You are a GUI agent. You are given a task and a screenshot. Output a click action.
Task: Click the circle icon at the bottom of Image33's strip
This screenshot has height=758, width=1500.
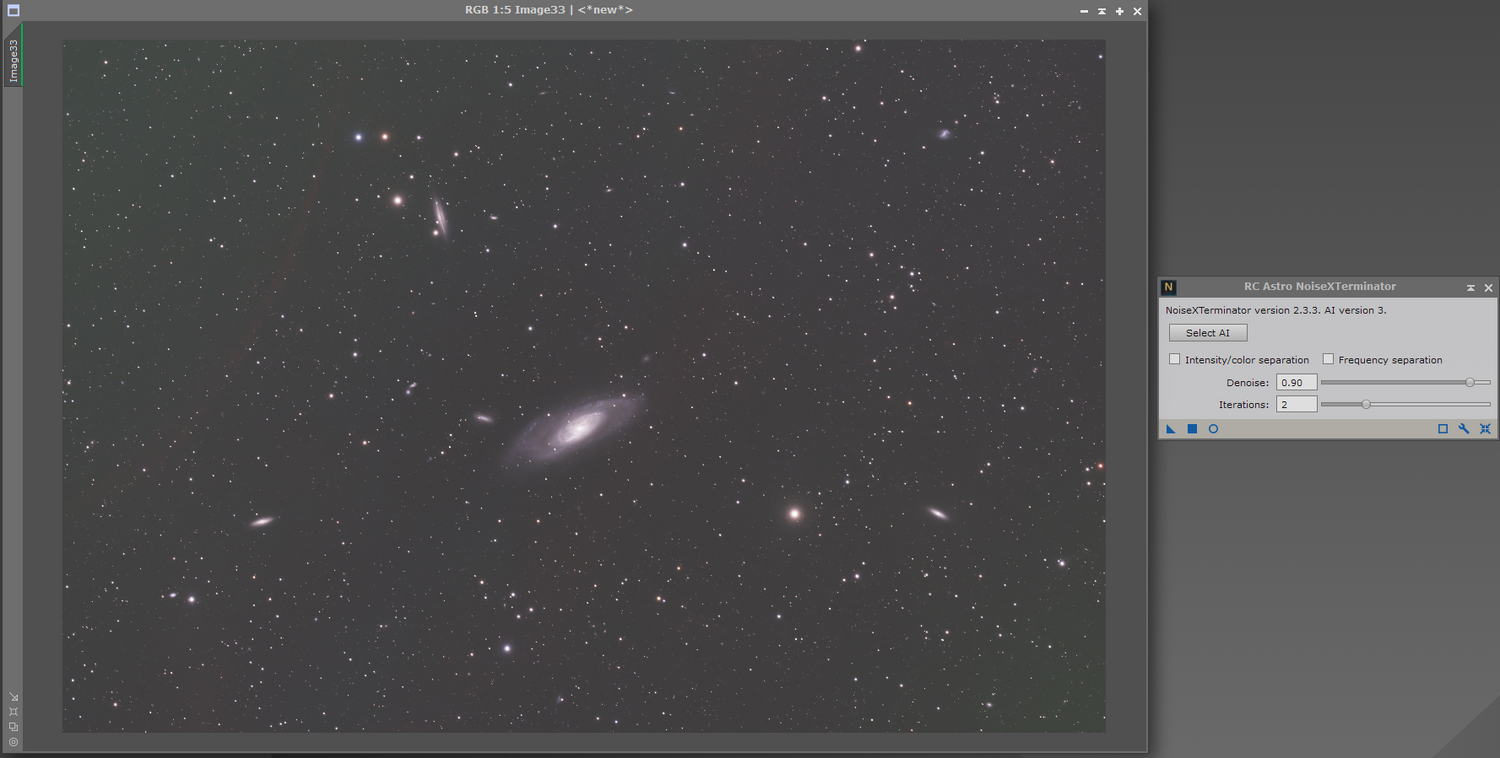13,741
